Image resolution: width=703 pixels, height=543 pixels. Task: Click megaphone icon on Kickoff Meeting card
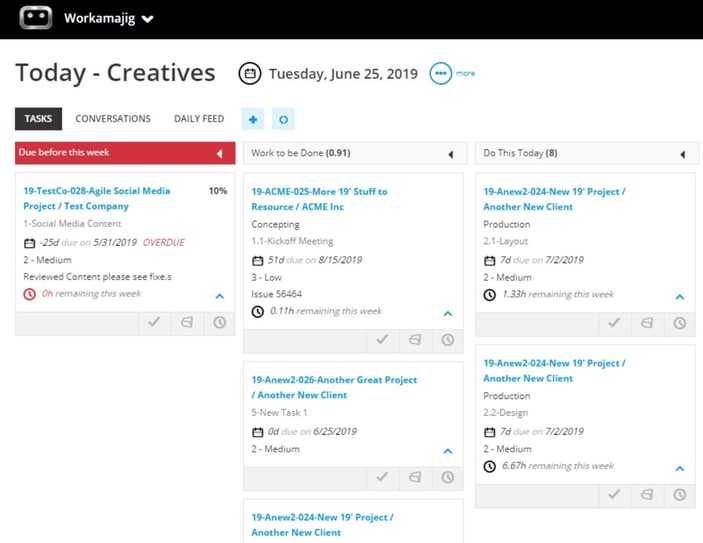[415, 339]
